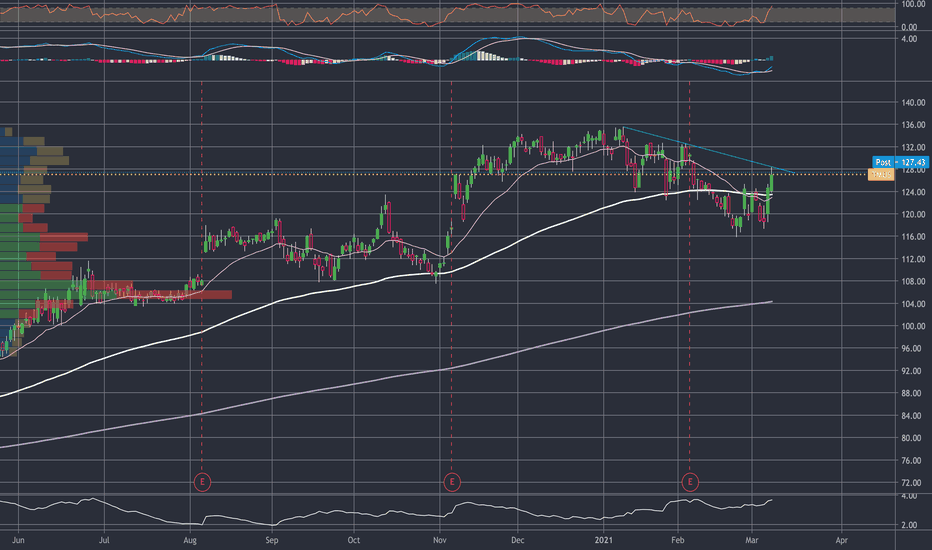This screenshot has width=932, height=550.
Task: Click the 2021 label on time axis
Action: [604, 540]
